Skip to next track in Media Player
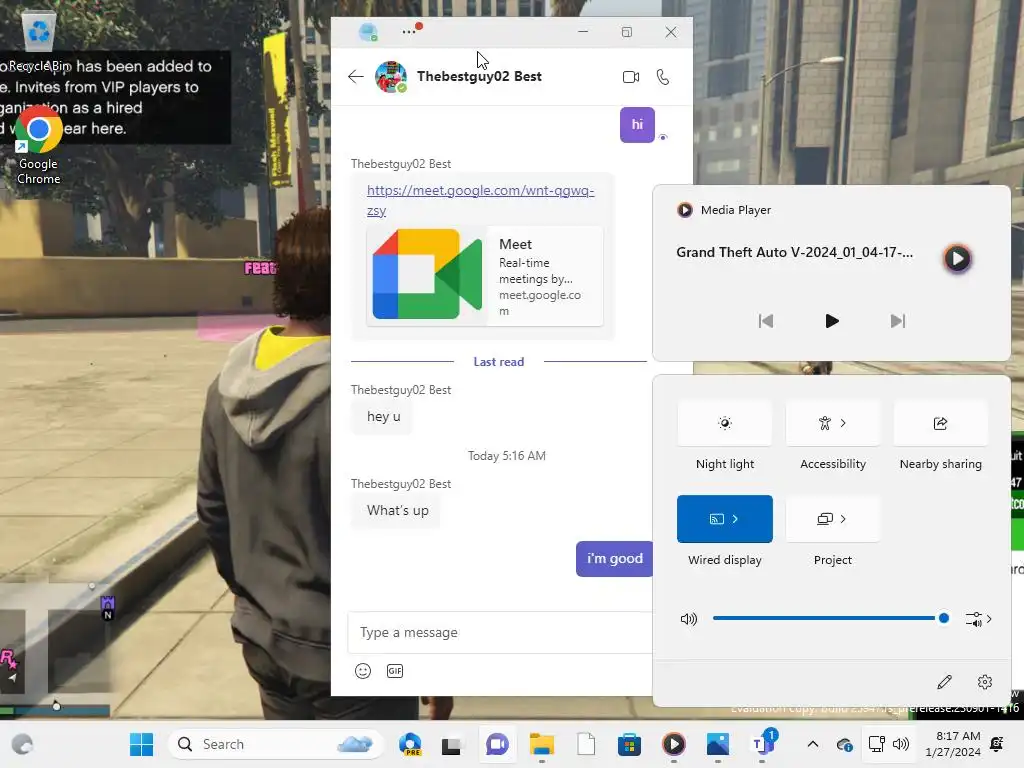The image size is (1024, 768). pos(898,321)
